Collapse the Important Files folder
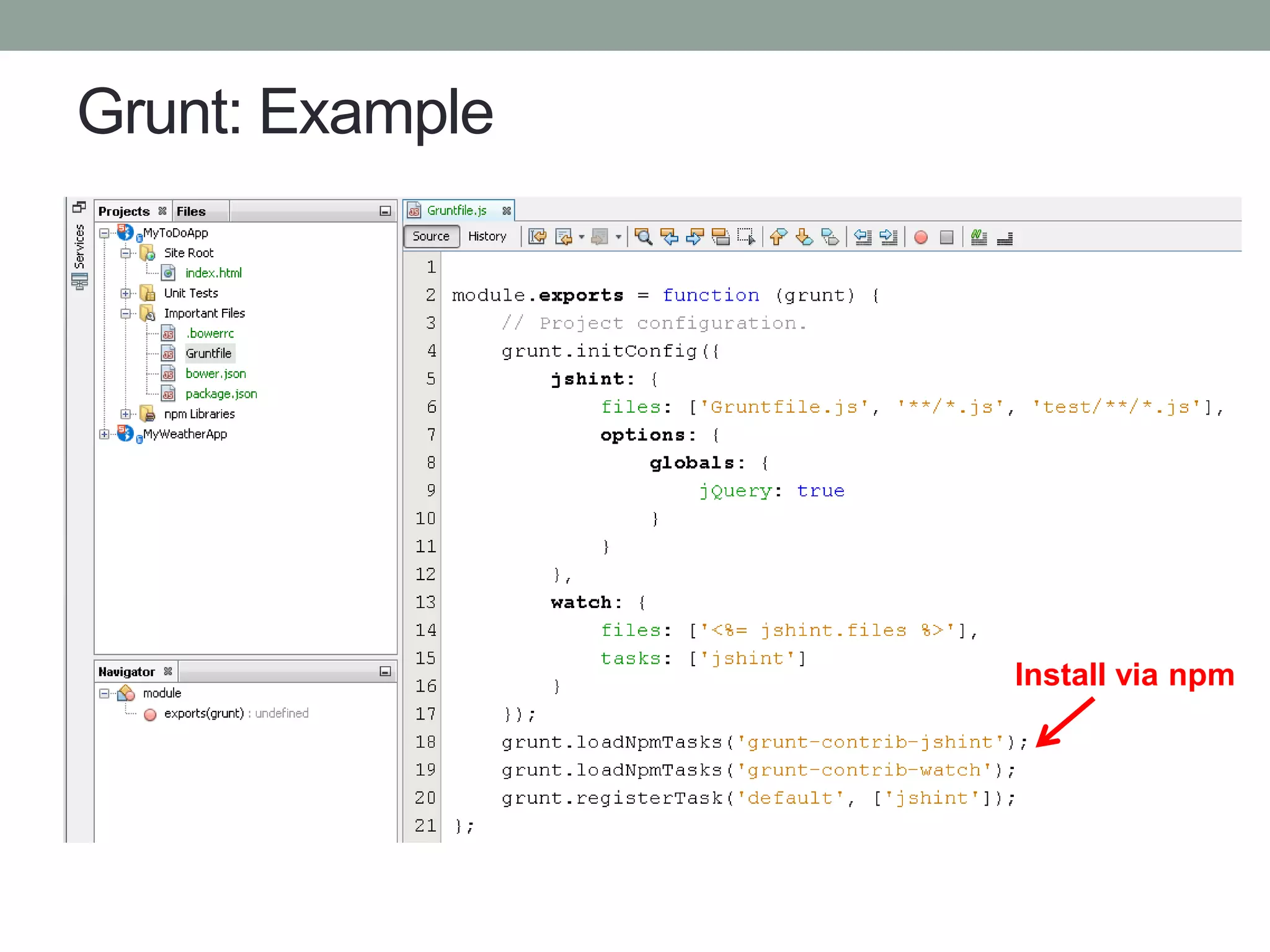Viewport: 1270px width, 952px height. [125, 314]
